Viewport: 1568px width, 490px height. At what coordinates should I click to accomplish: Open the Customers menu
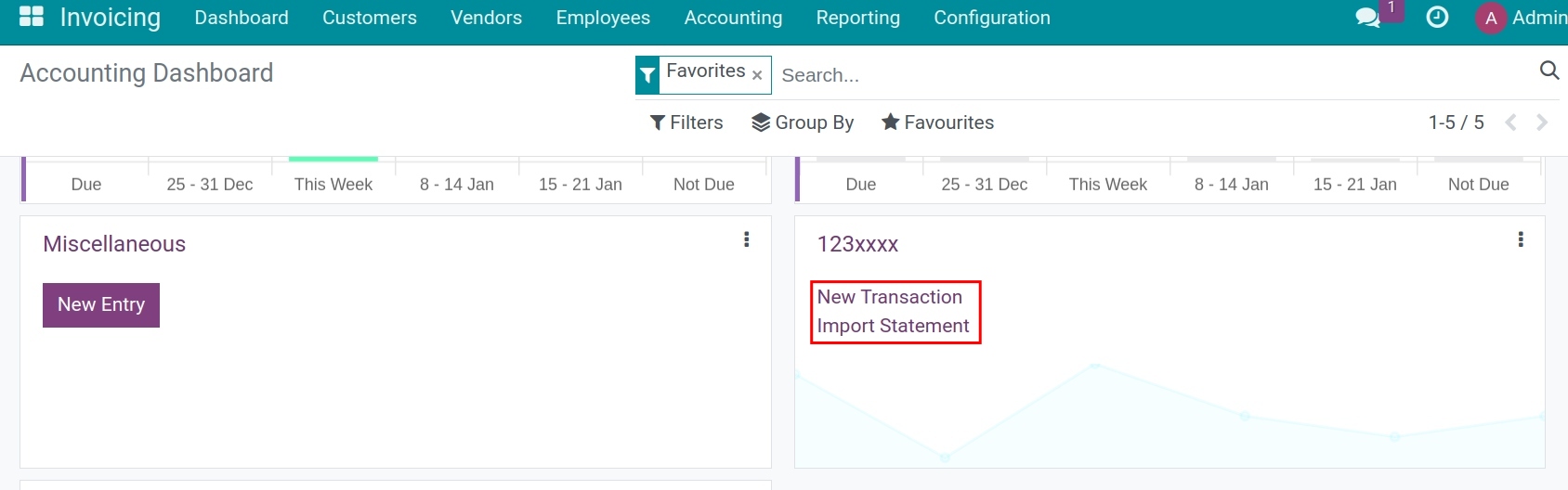click(370, 18)
